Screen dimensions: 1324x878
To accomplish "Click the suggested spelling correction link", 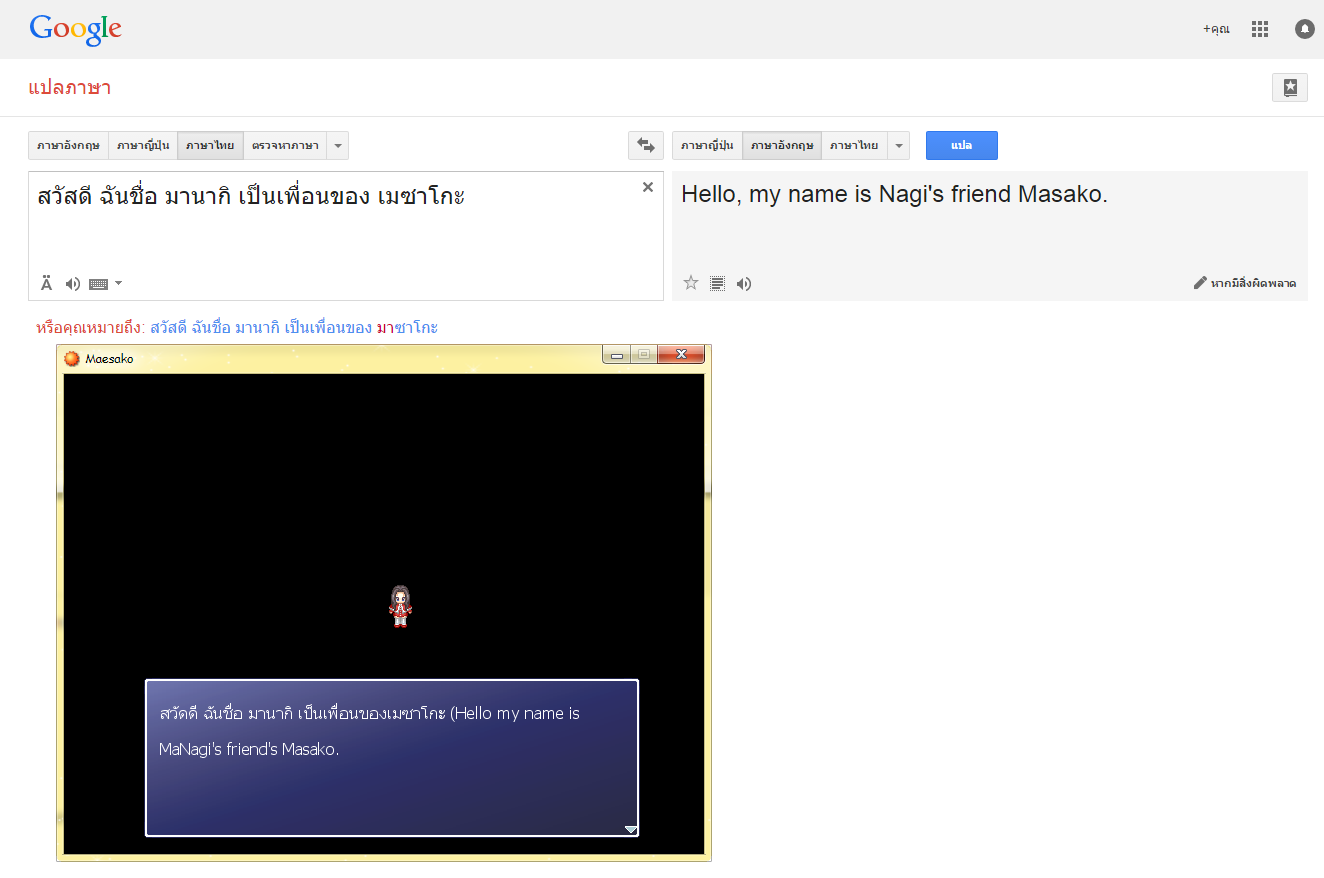I will pyautogui.click(x=294, y=327).
